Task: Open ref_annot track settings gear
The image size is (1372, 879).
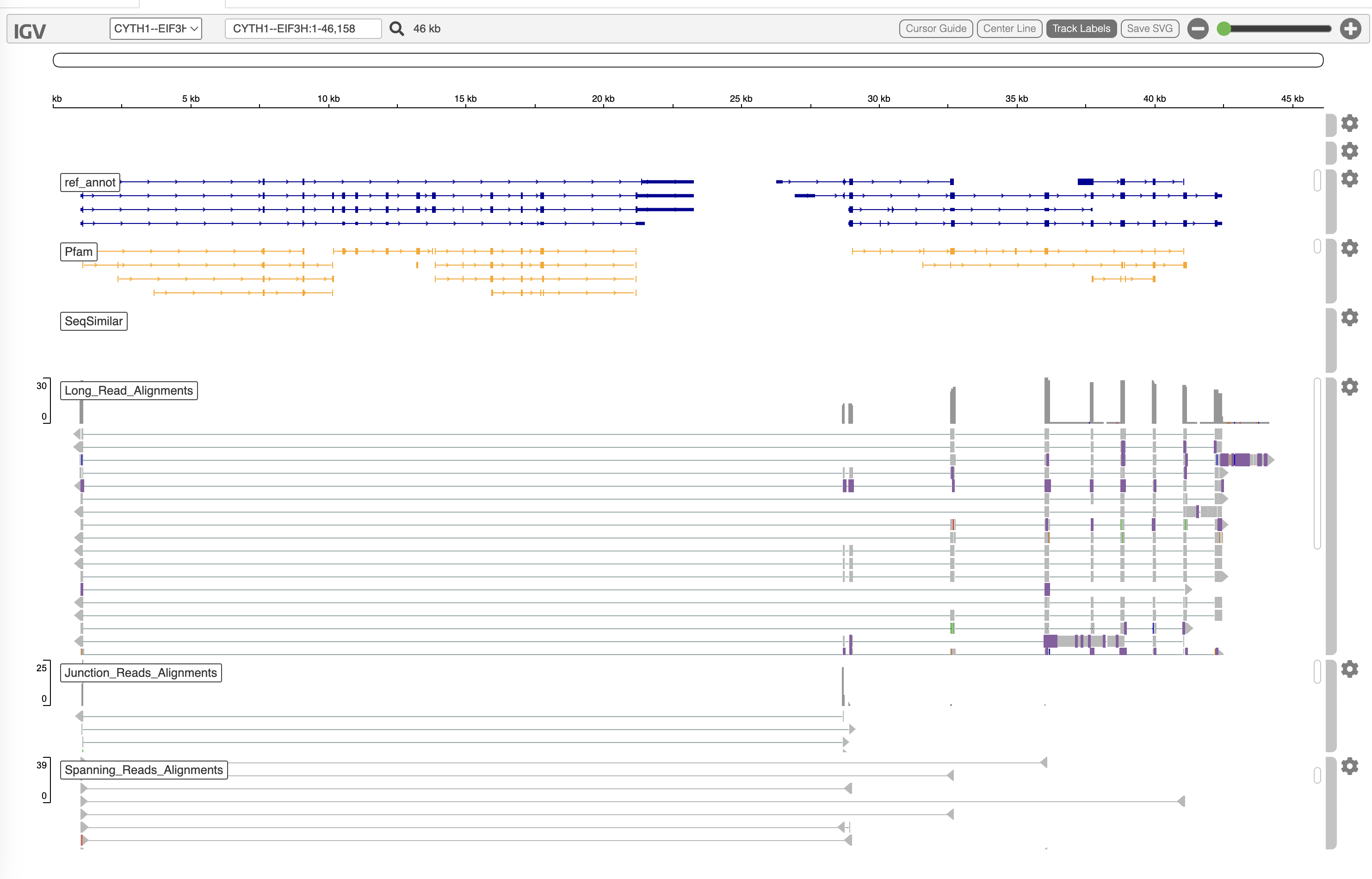Action: pyautogui.click(x=1349, y=179)
